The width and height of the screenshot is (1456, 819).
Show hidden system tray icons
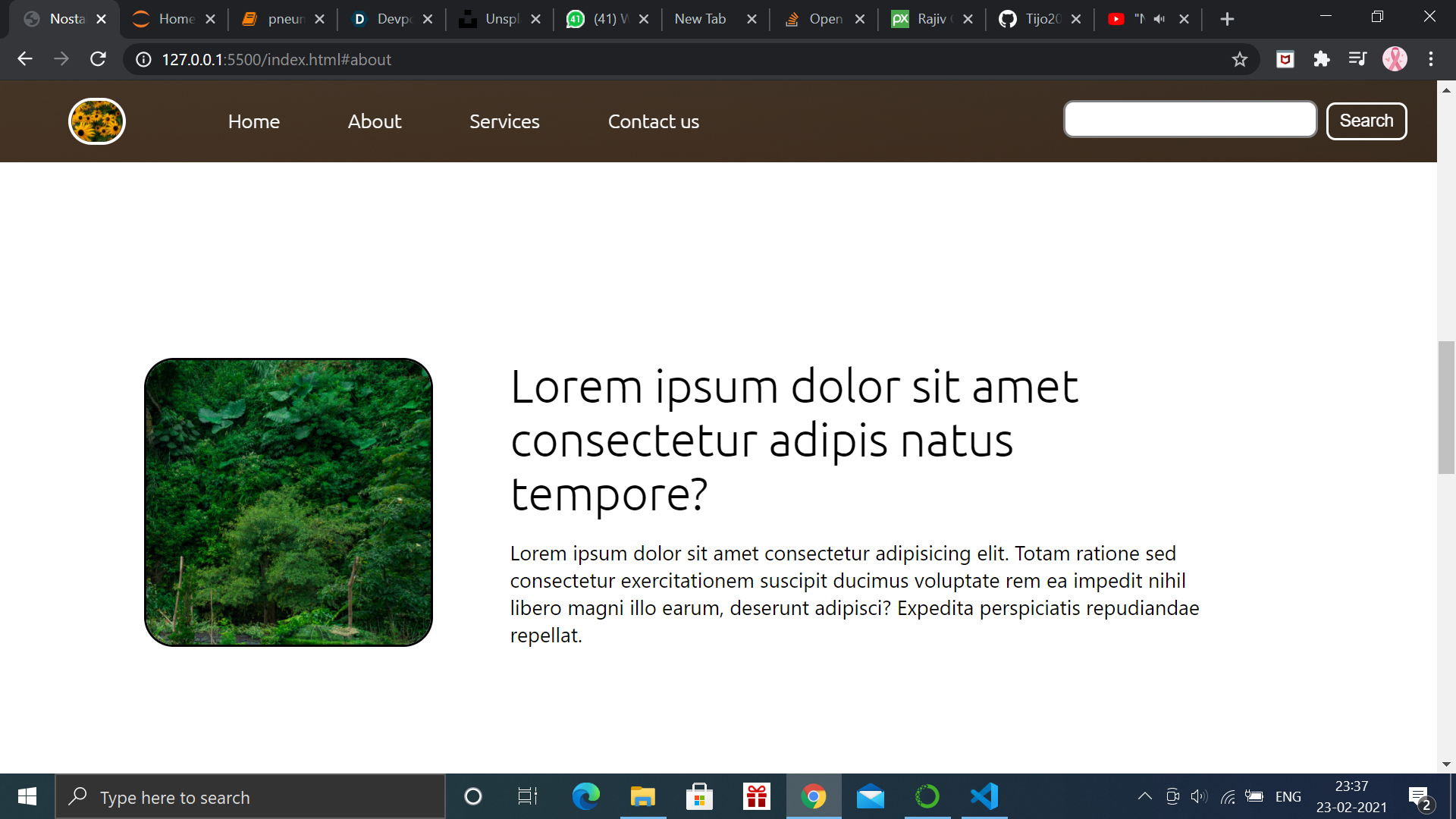coord(1145,796)
